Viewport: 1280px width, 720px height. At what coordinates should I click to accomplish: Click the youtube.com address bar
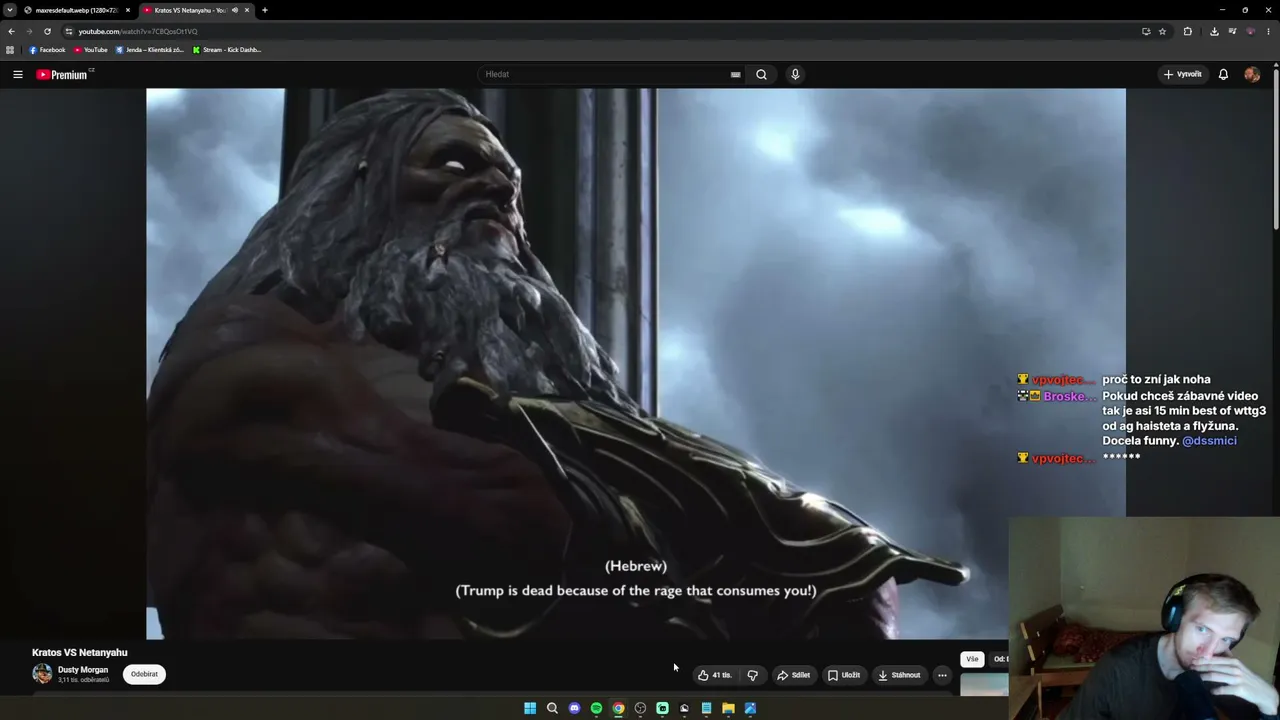pos(600,31)
